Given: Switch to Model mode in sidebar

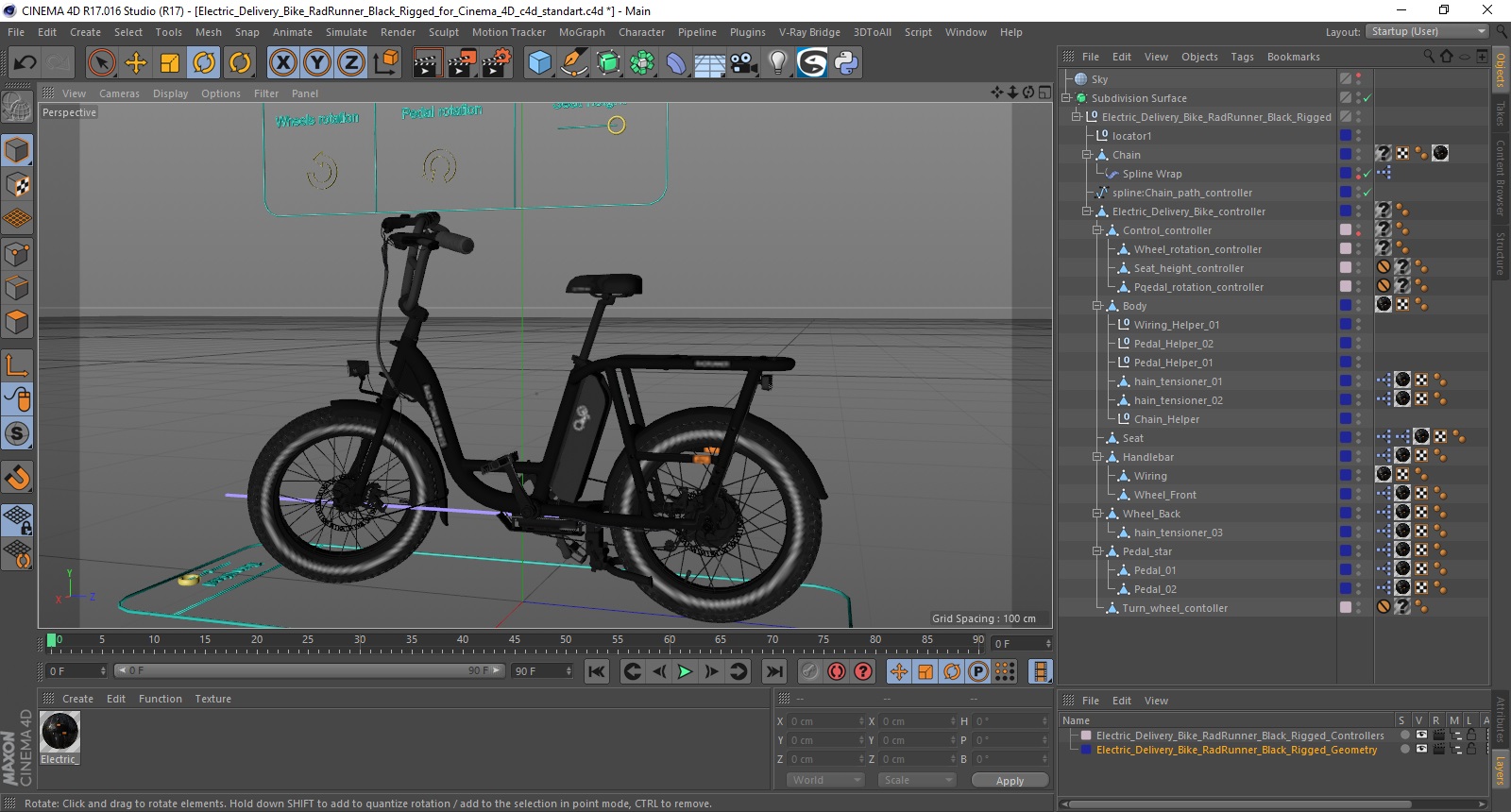Looking at the screenshot, I should pos(17,151).
